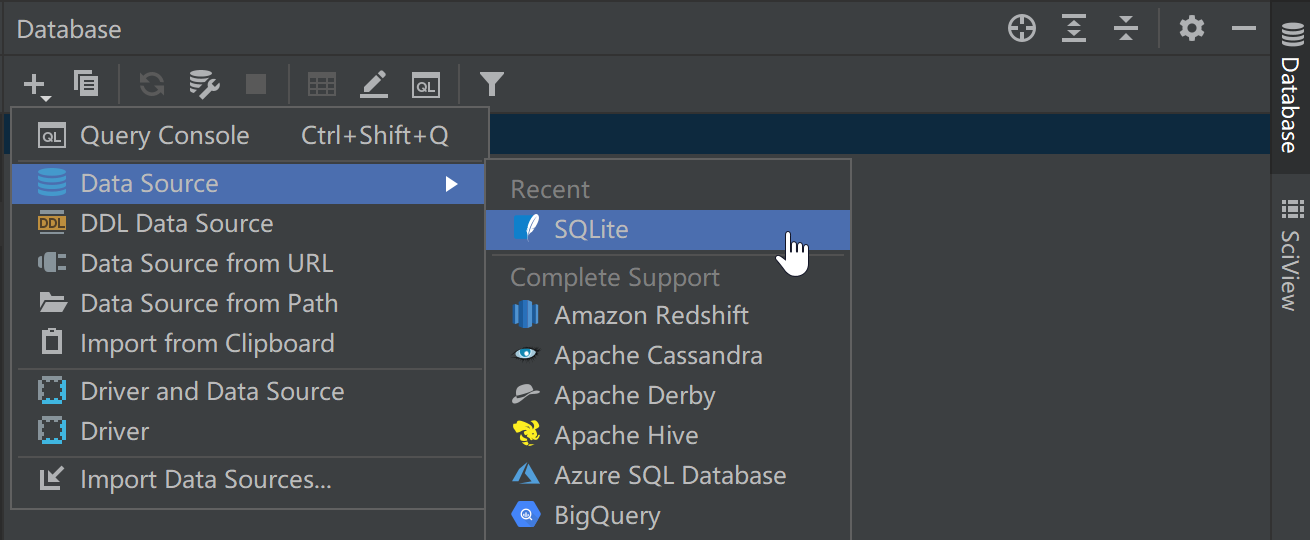
Task: Expand the Data Source submenu arrow
Action: point(452,184)
